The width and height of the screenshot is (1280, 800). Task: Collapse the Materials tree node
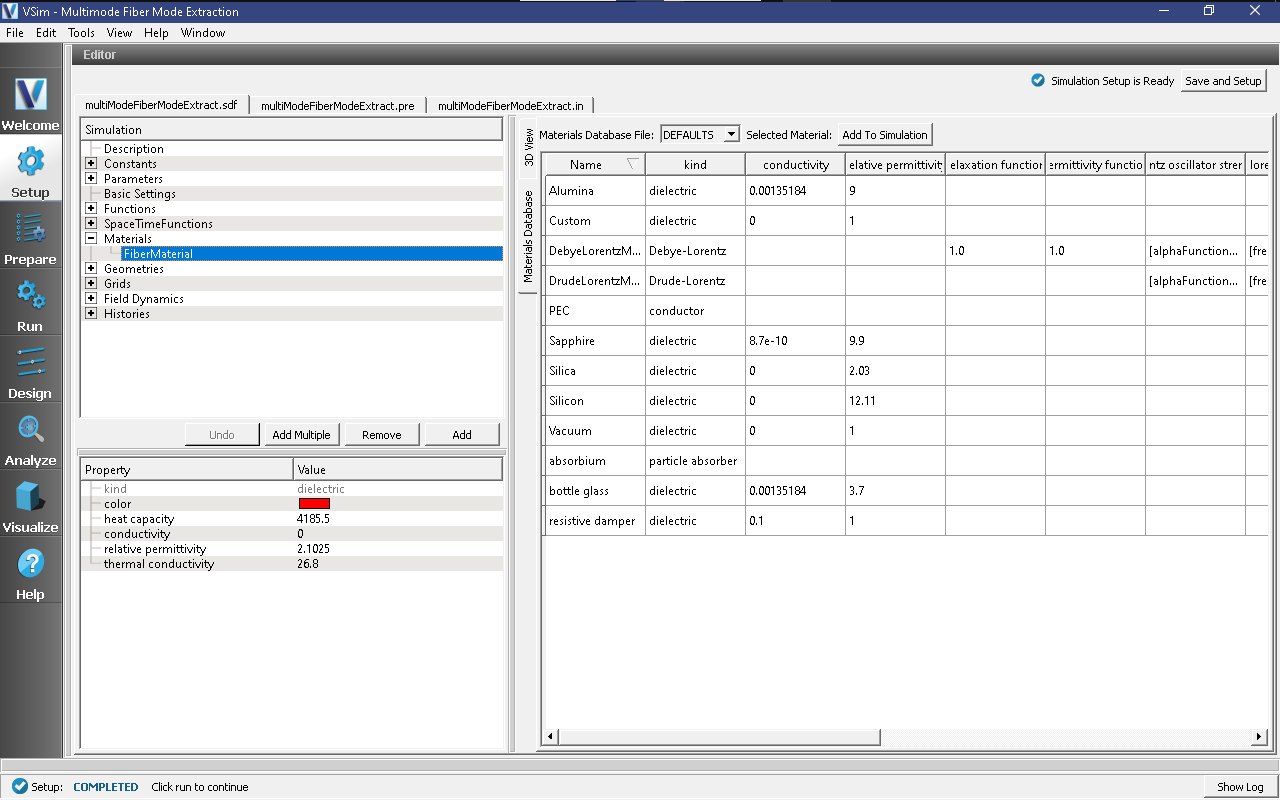91,239
